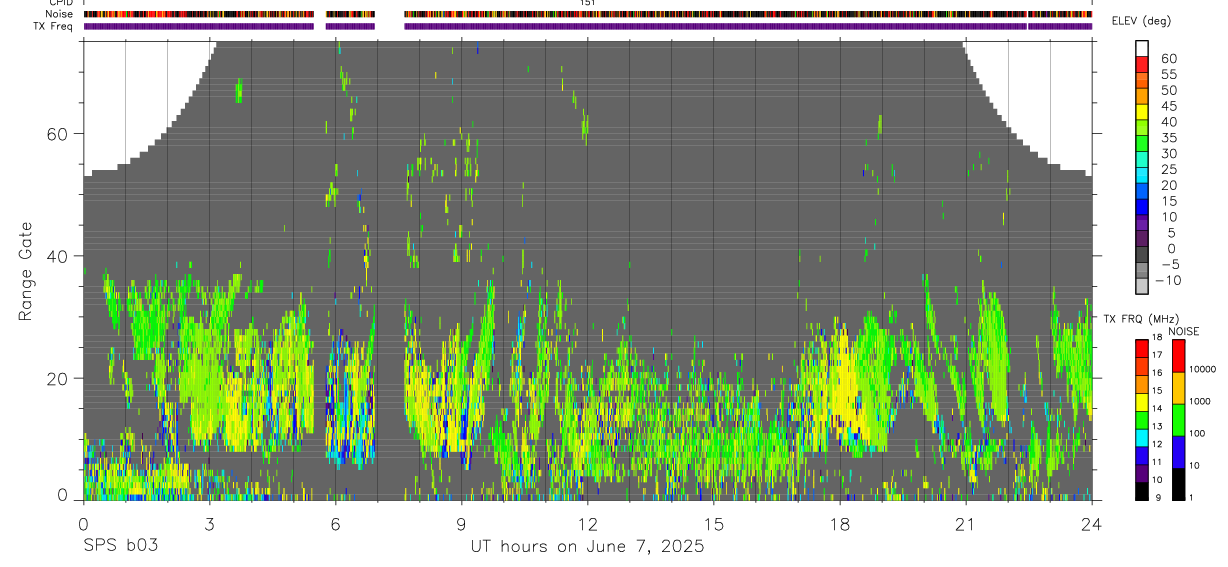Pick the light gray bottom swatch of elevation colorbar
The height and width of the screenshot is (567, 1228).
(x=1142, y=287)
